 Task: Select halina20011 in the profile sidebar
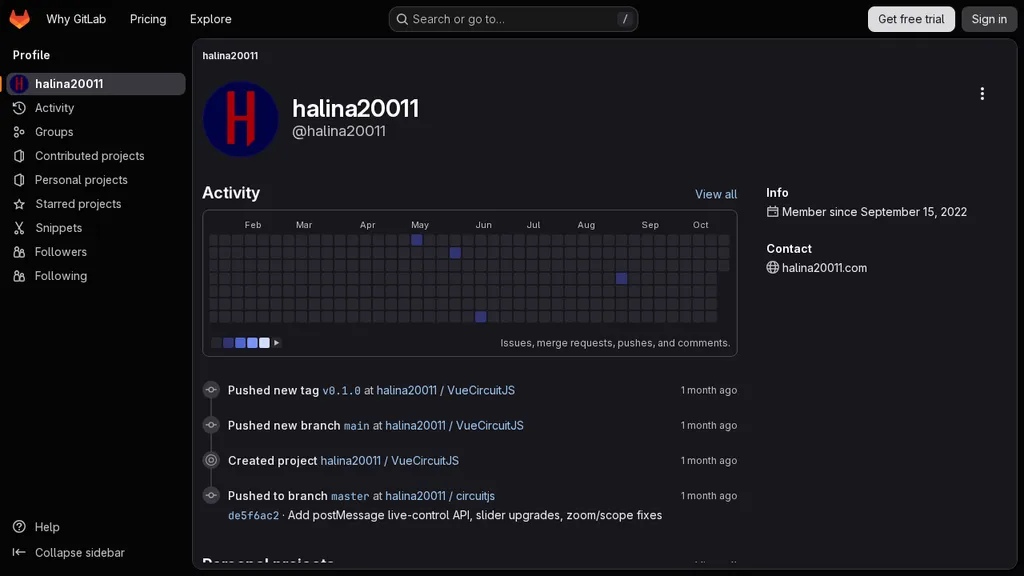[x=96, y=84]
